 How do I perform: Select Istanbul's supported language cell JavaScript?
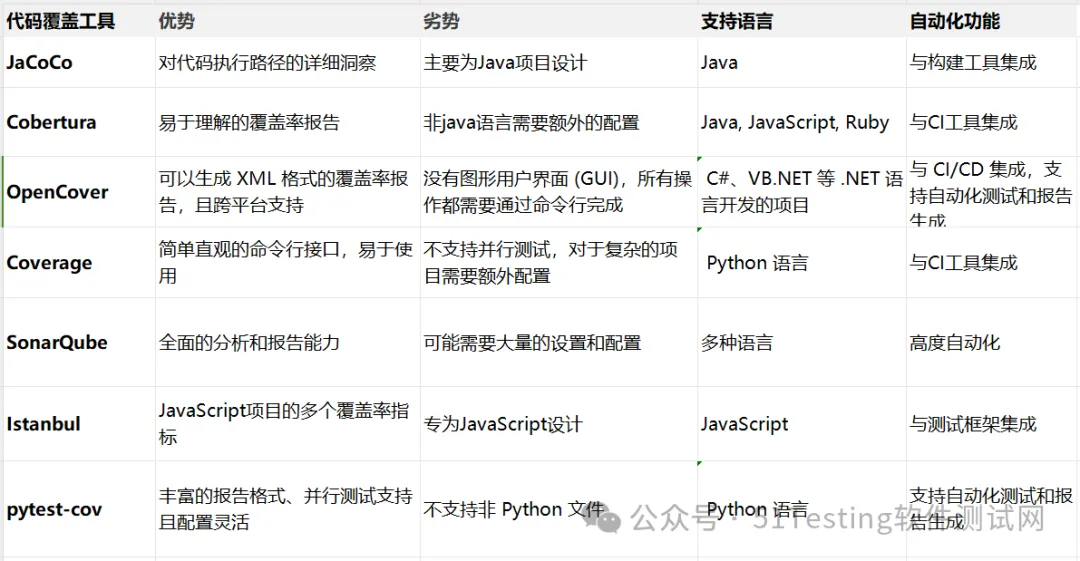click(802, 423)
